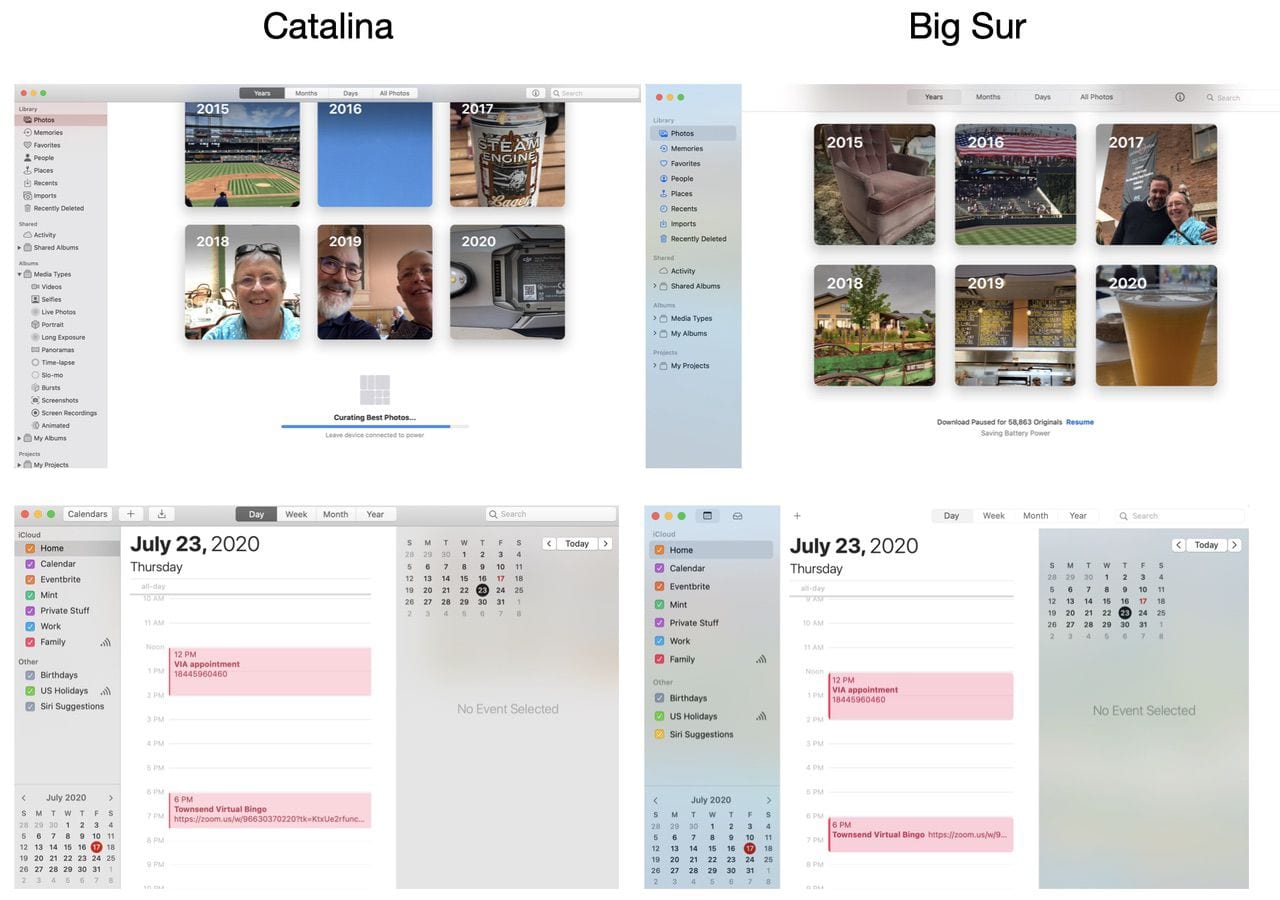
Task: Collapse Media Types in Catalina Photos sidebar
Action: click(x=19, y=274)
